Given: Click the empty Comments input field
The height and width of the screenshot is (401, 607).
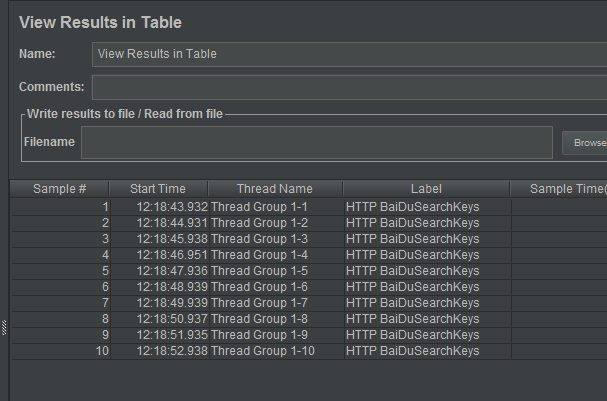Looking at the screenshot, I should [x=349, y=87].
